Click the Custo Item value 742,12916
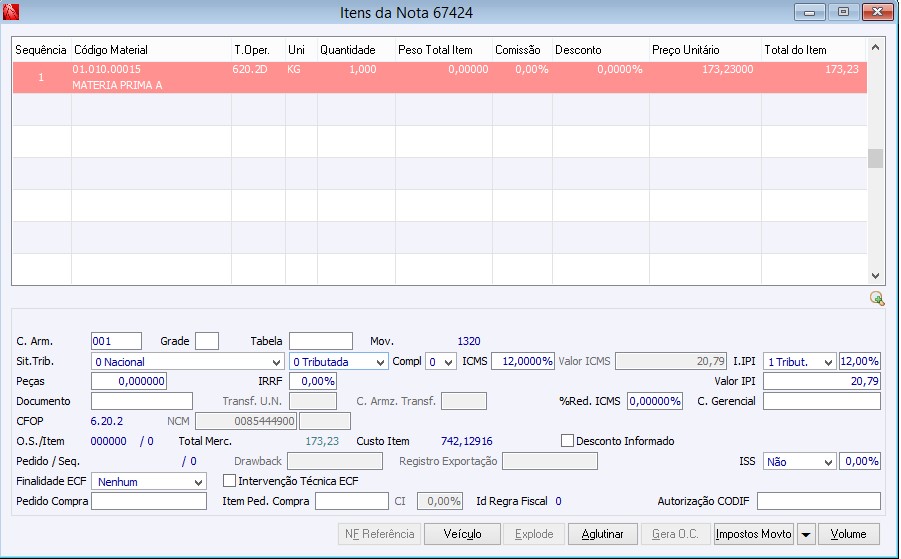Viewport: 901px width, 559px height. 467,441
